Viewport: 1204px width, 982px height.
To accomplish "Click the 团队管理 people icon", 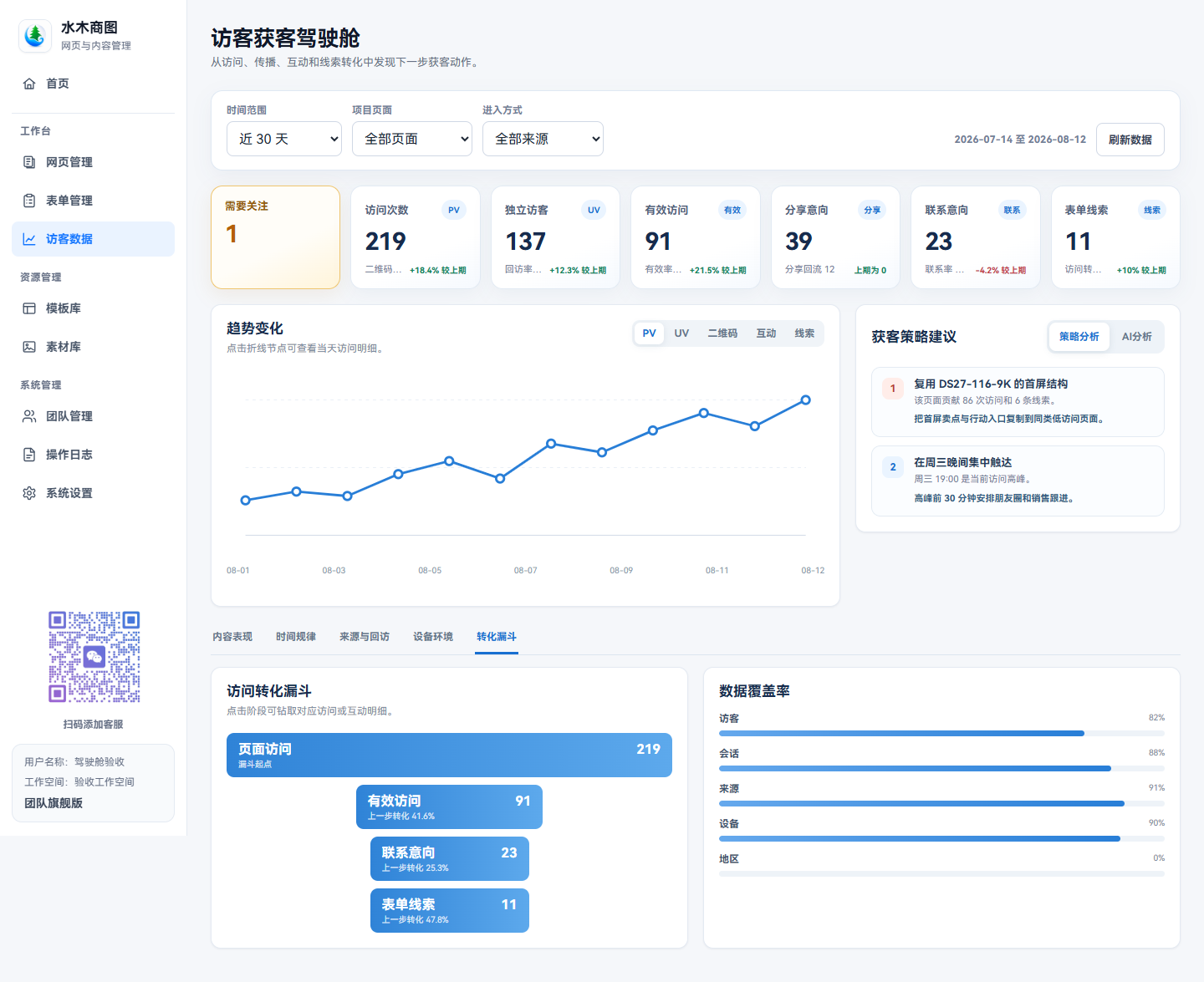I will tap(29, 416).
